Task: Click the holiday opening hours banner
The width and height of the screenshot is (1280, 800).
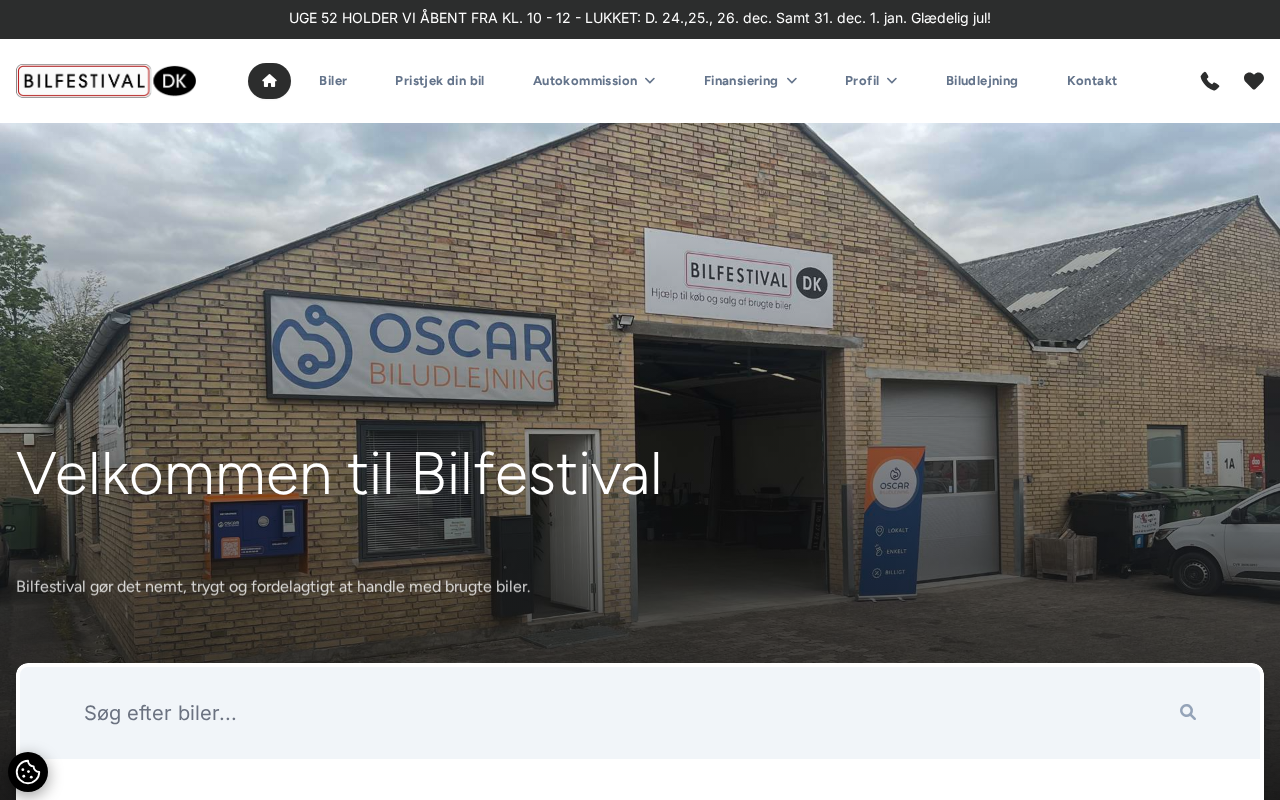Action: click(x=640, y=18)
